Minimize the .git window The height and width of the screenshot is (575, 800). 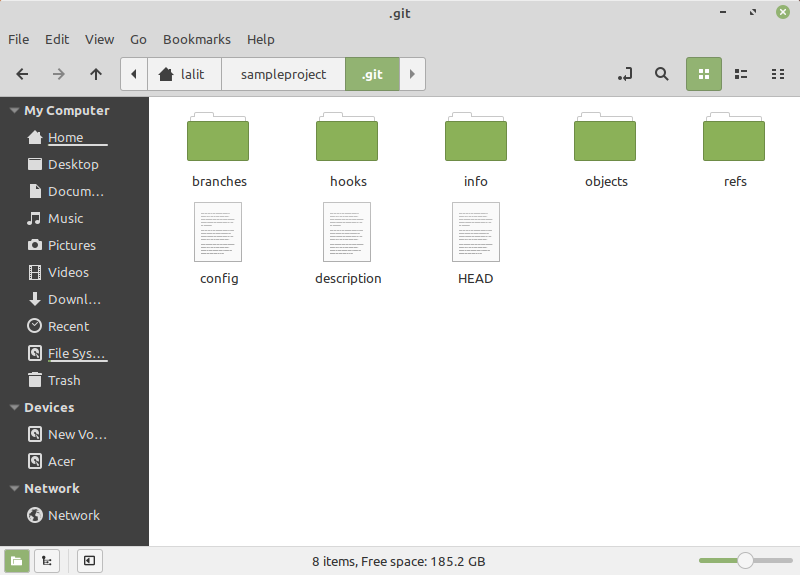[x=723, y=12]
